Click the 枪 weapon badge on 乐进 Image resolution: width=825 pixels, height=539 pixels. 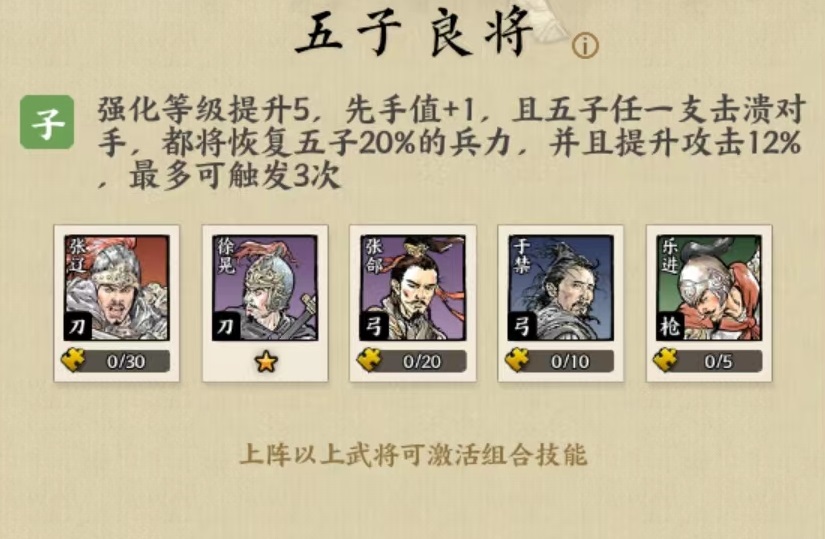tap(670, 326)
